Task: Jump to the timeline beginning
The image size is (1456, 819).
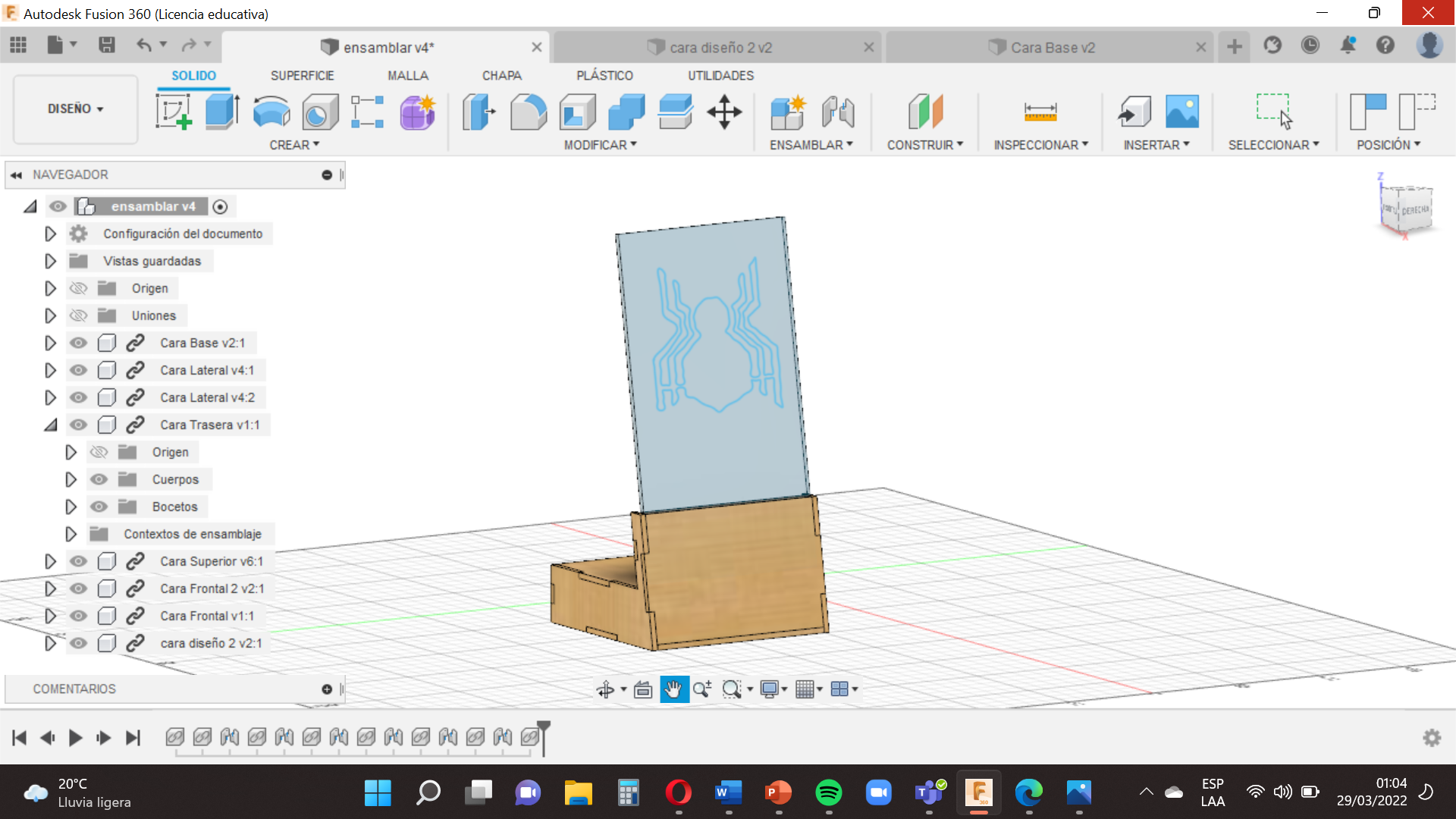Action: click(20, 738)
